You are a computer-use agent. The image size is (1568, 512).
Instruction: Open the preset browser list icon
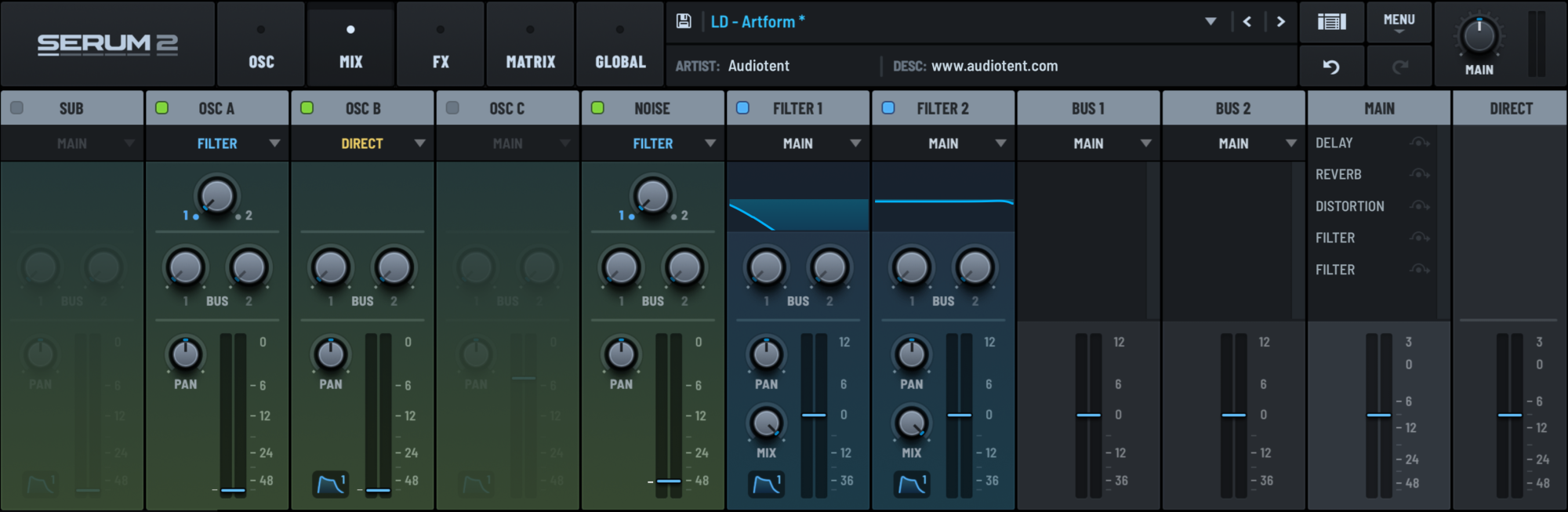[1331, 21]
